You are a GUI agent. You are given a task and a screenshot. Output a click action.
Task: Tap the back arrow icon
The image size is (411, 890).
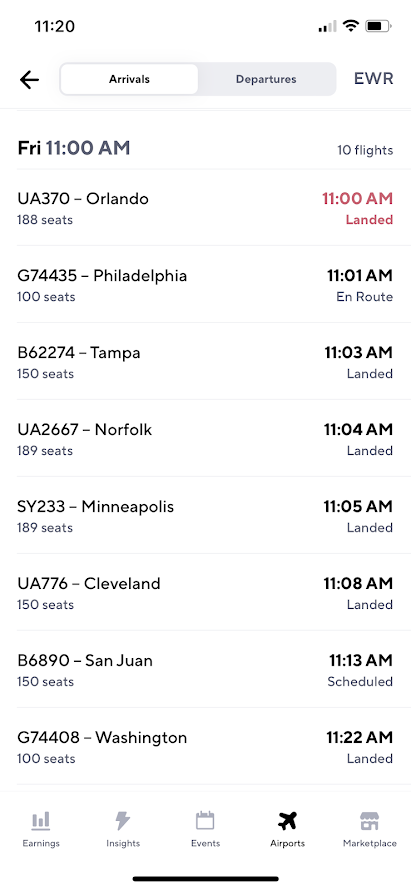(29, 79)
